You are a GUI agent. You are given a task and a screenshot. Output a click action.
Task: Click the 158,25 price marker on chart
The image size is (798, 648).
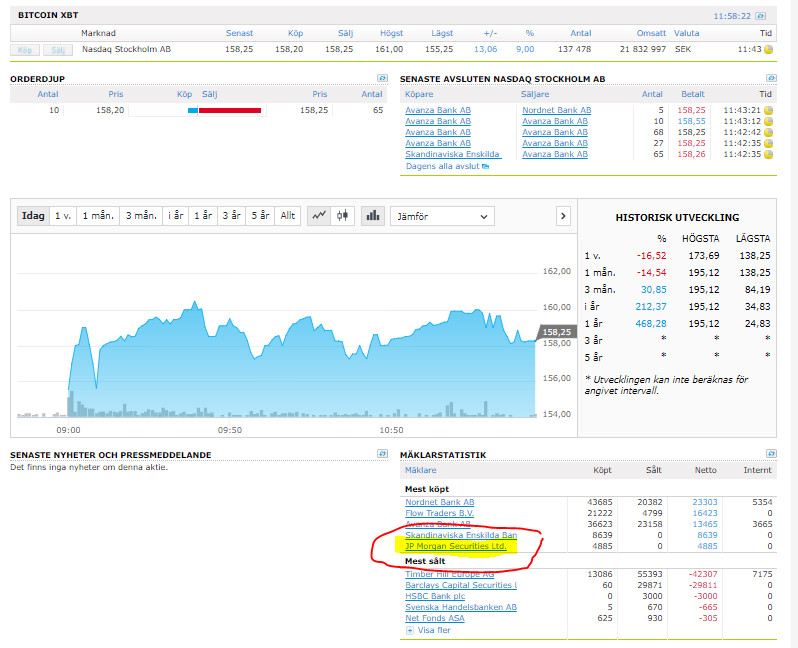click(x=556, y=332)
